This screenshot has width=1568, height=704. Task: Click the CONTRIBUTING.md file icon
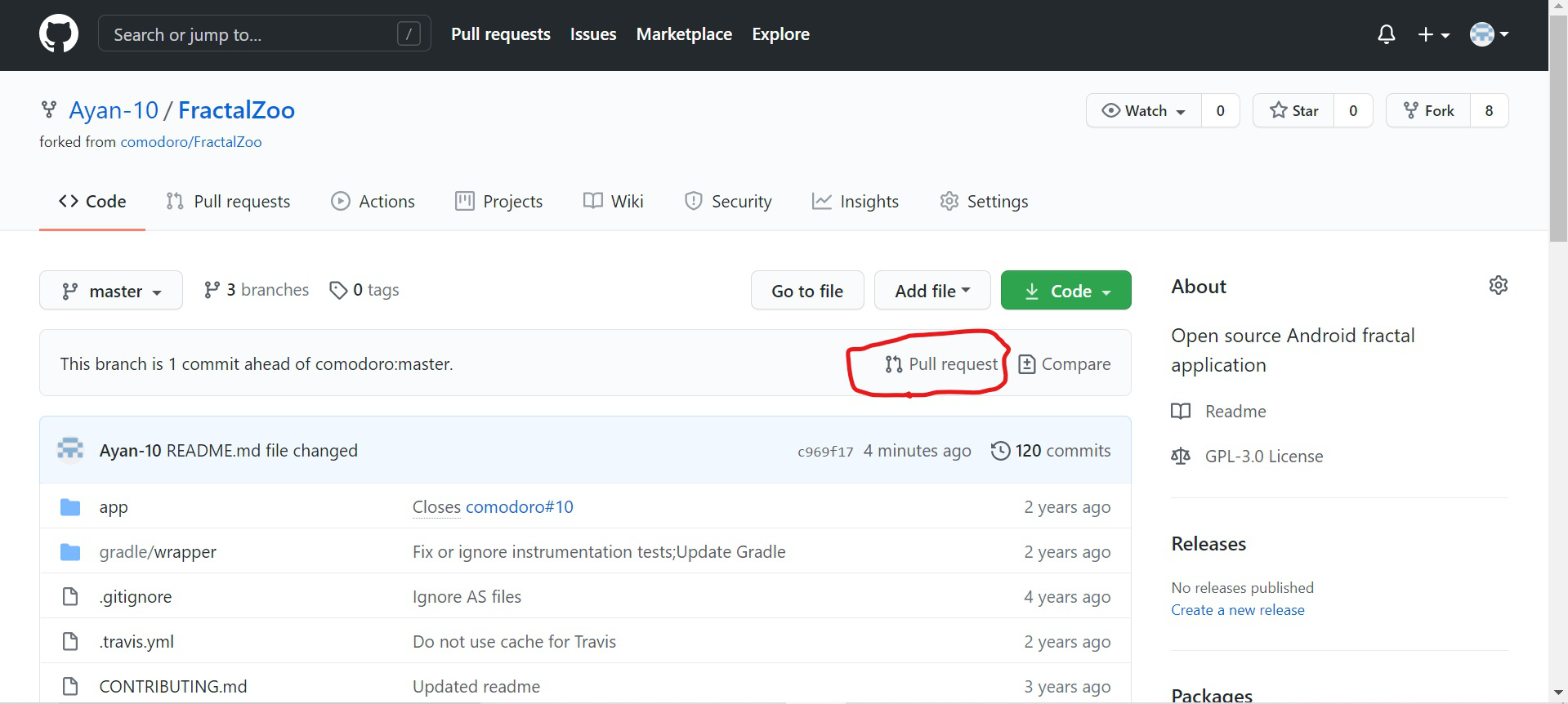point(70,687)
